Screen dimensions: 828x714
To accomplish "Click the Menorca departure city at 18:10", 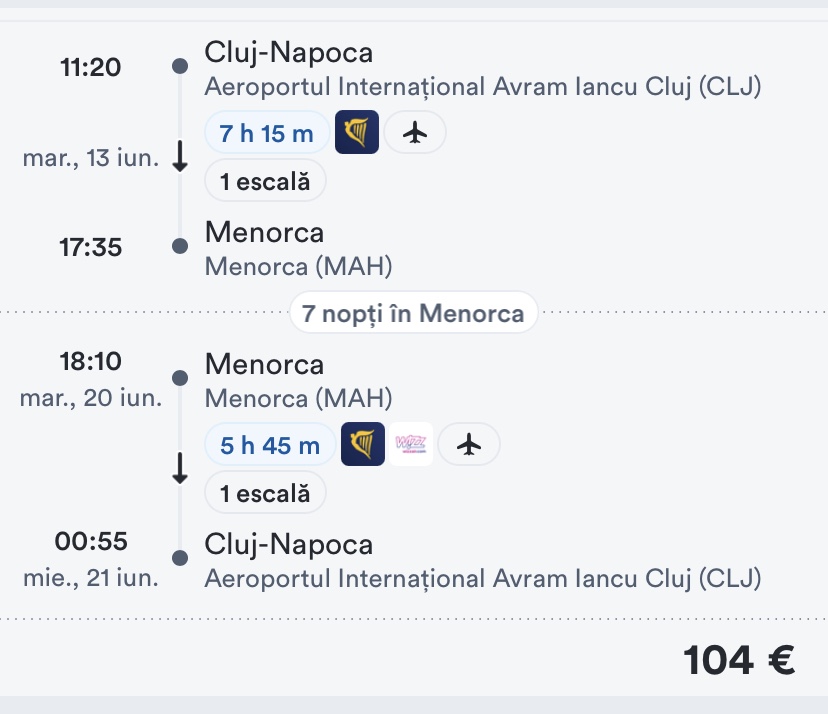I will pyautogui.click(x=264, y=364).
